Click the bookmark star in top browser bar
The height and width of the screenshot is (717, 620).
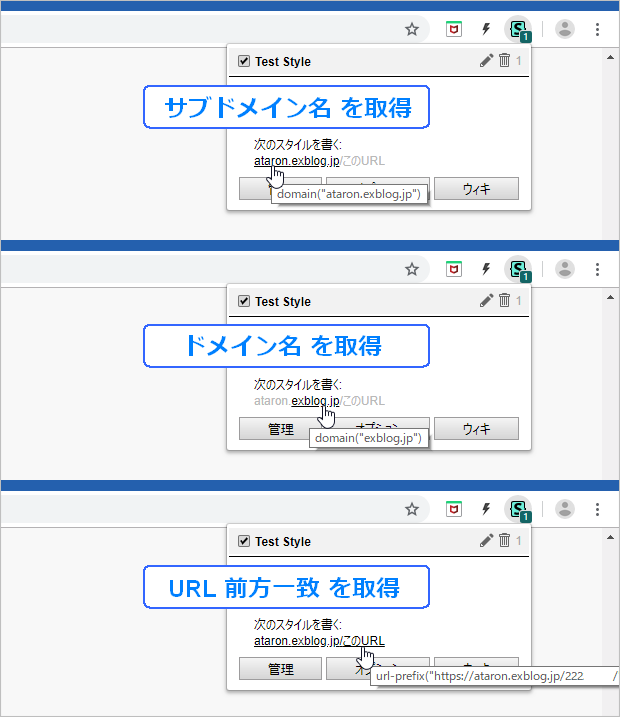click(412, 29)
